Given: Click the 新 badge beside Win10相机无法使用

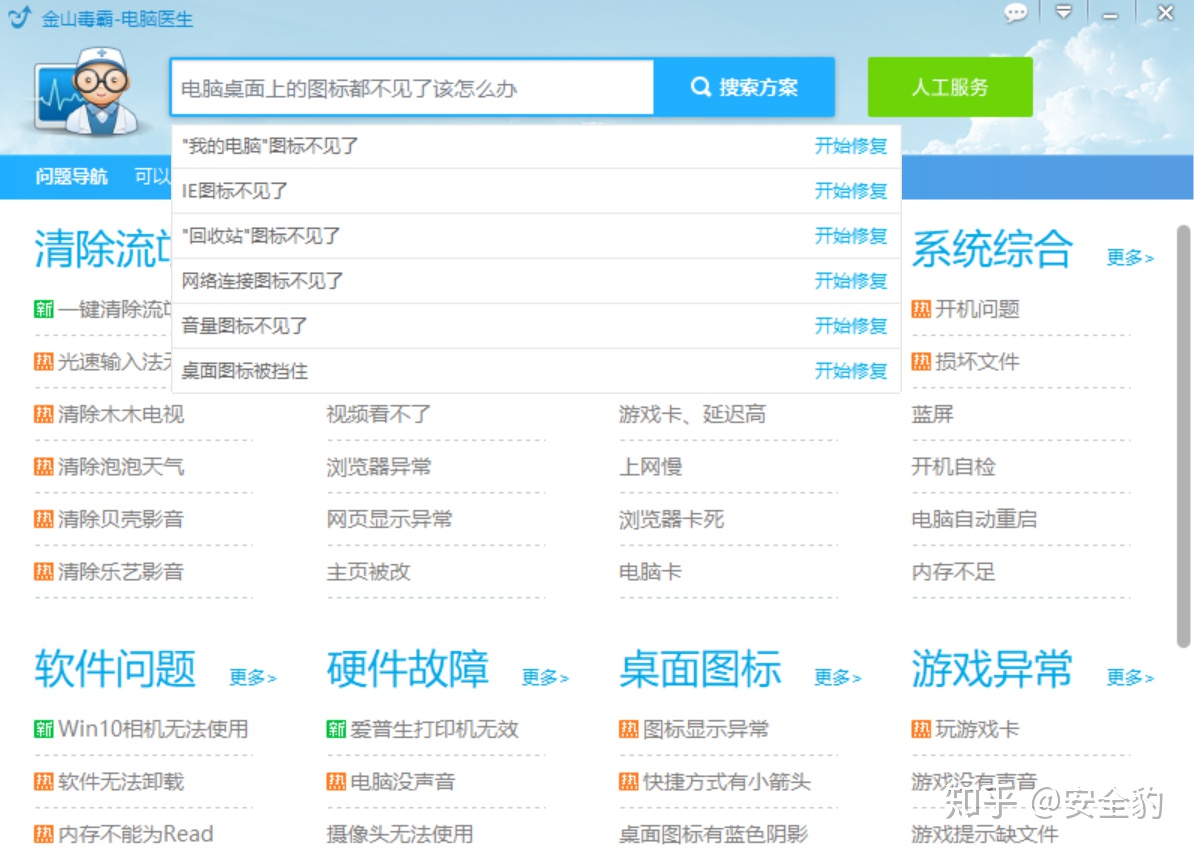Looking at the screenshot, I should pos(44,729).
